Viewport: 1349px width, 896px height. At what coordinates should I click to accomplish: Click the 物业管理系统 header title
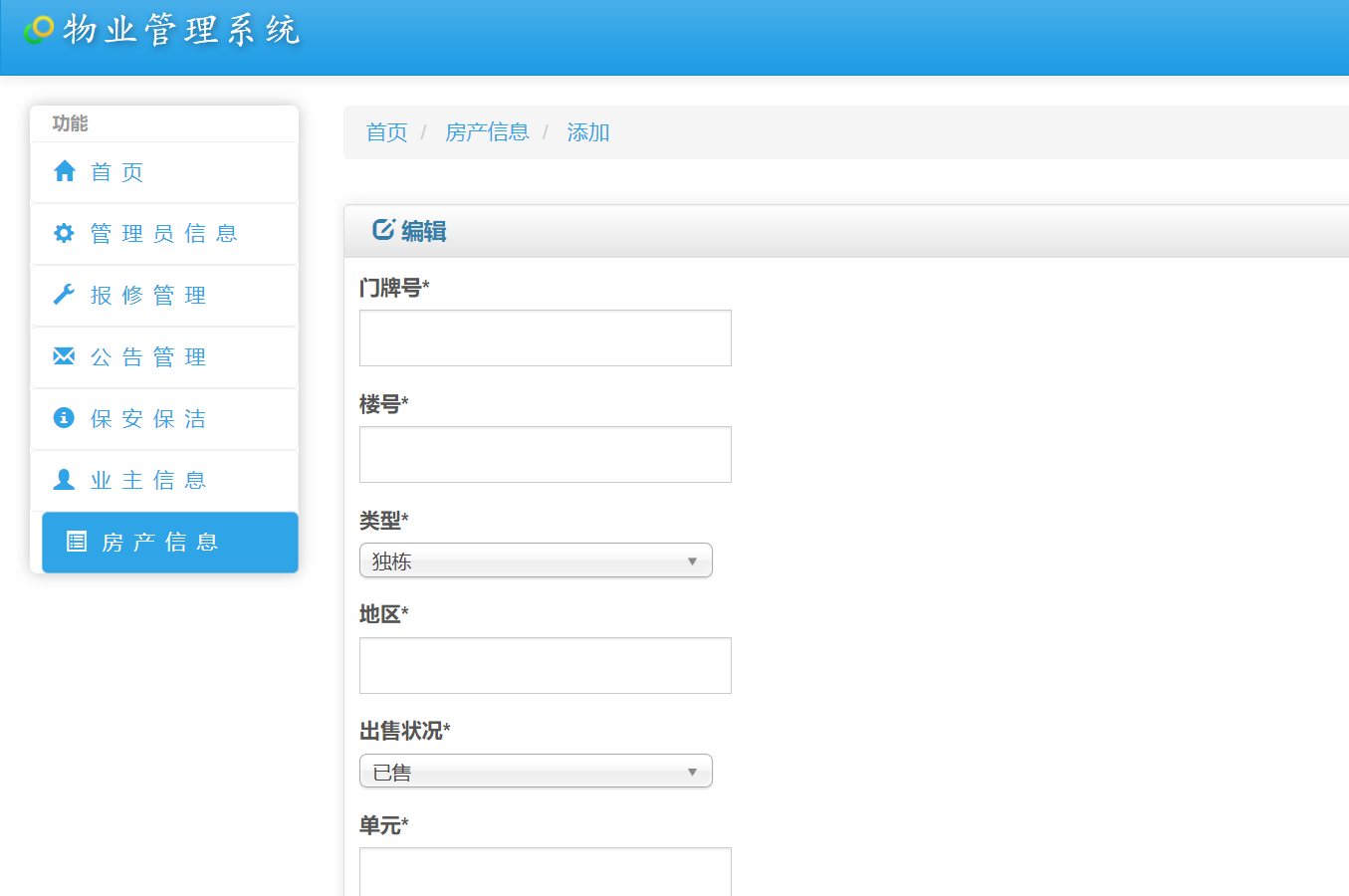tap(181, 30)
